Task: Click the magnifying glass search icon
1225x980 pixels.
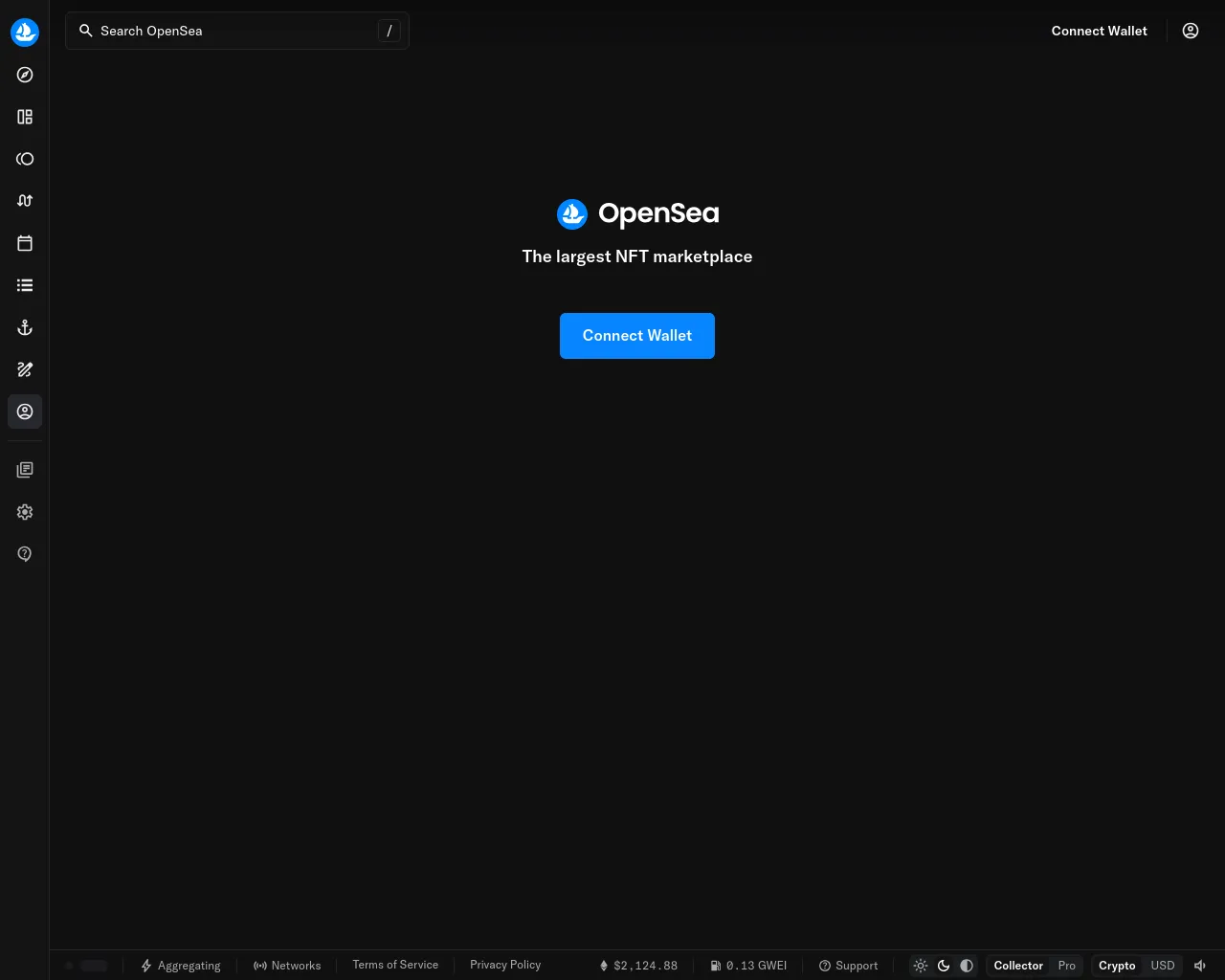Action: pyautogui.click(x=86, y=31)
